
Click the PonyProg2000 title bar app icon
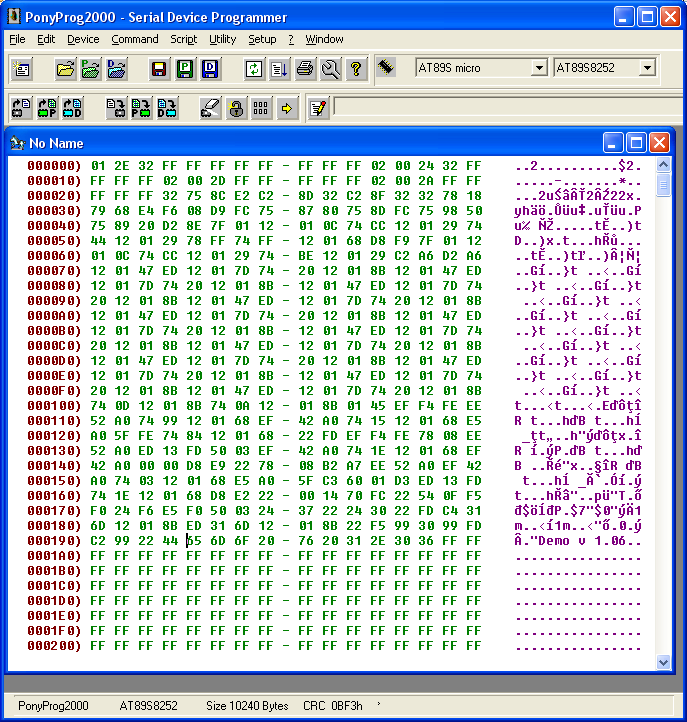[14, 17]
